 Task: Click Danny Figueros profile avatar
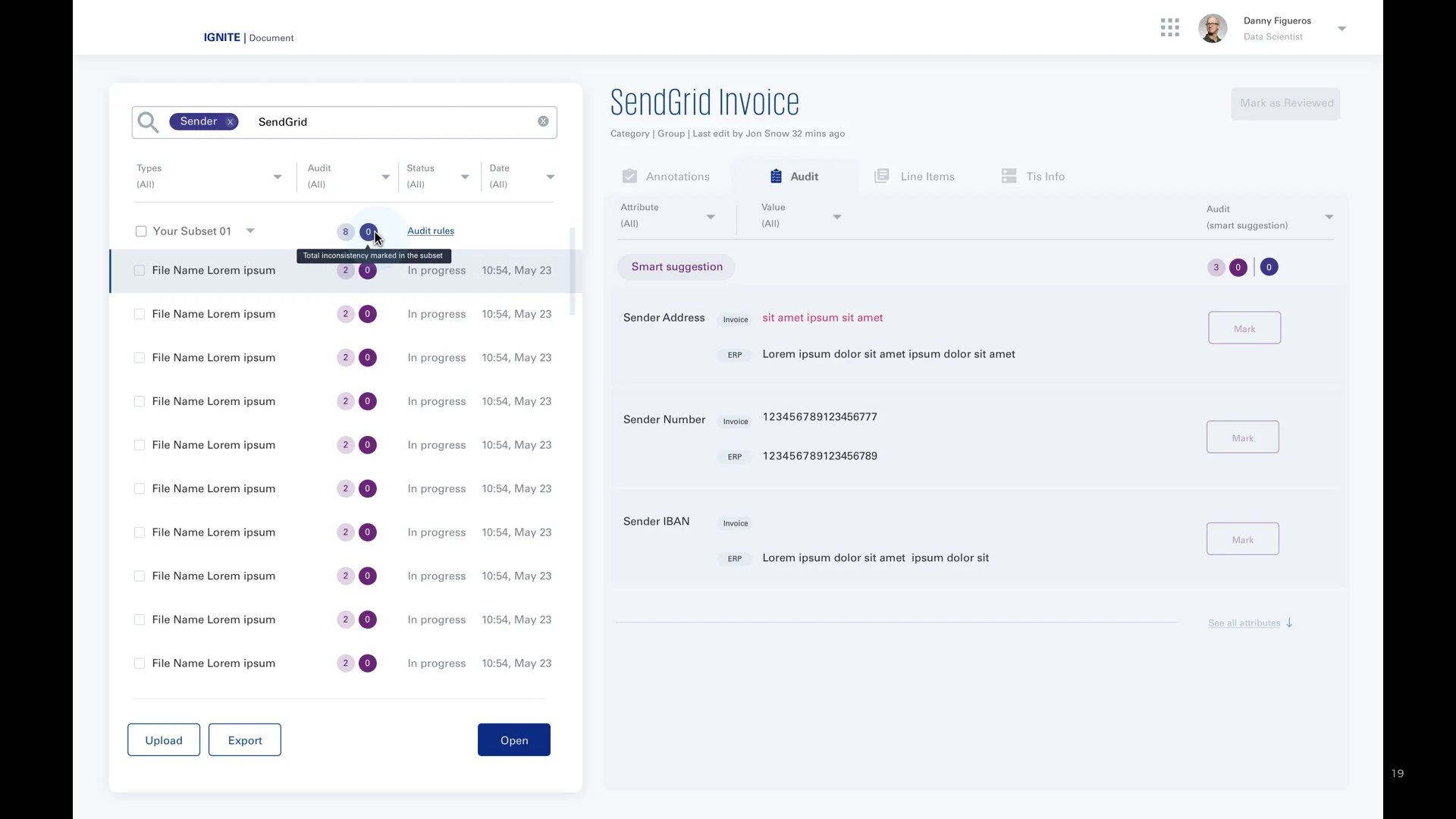point(1213,29)
